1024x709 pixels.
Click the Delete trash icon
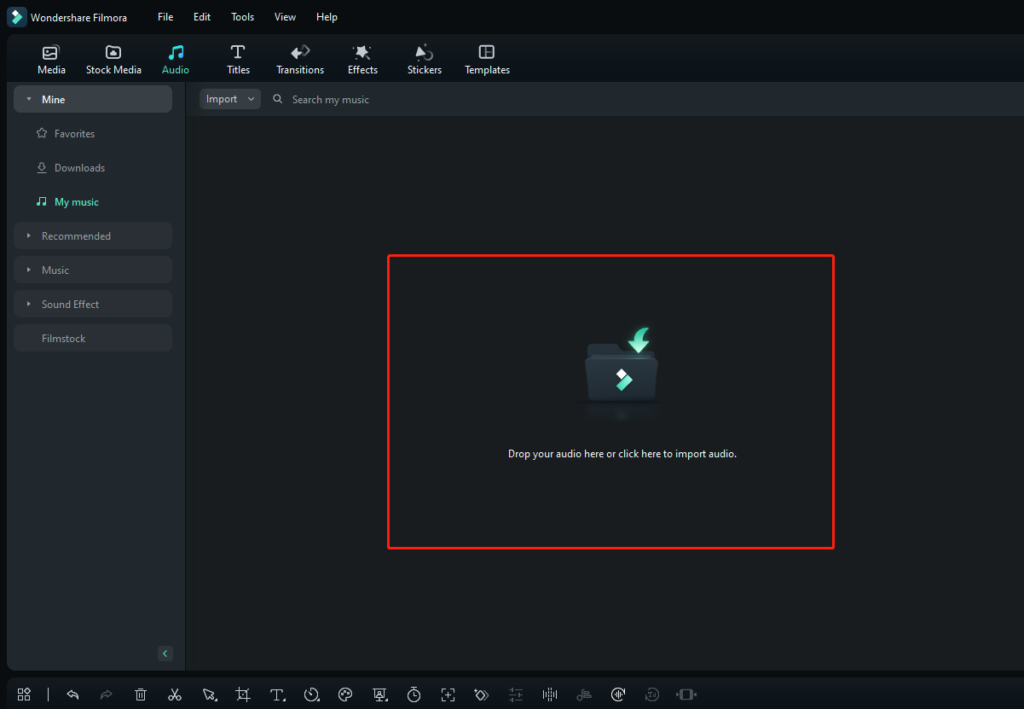(x=141, y=694)
